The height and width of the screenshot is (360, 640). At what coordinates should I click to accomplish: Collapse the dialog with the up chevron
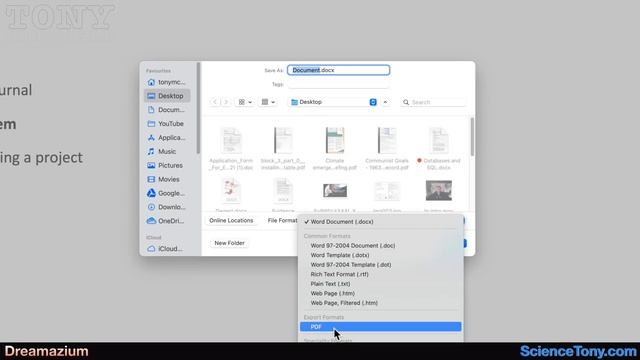pyautogui.click(x=385, y=102)
